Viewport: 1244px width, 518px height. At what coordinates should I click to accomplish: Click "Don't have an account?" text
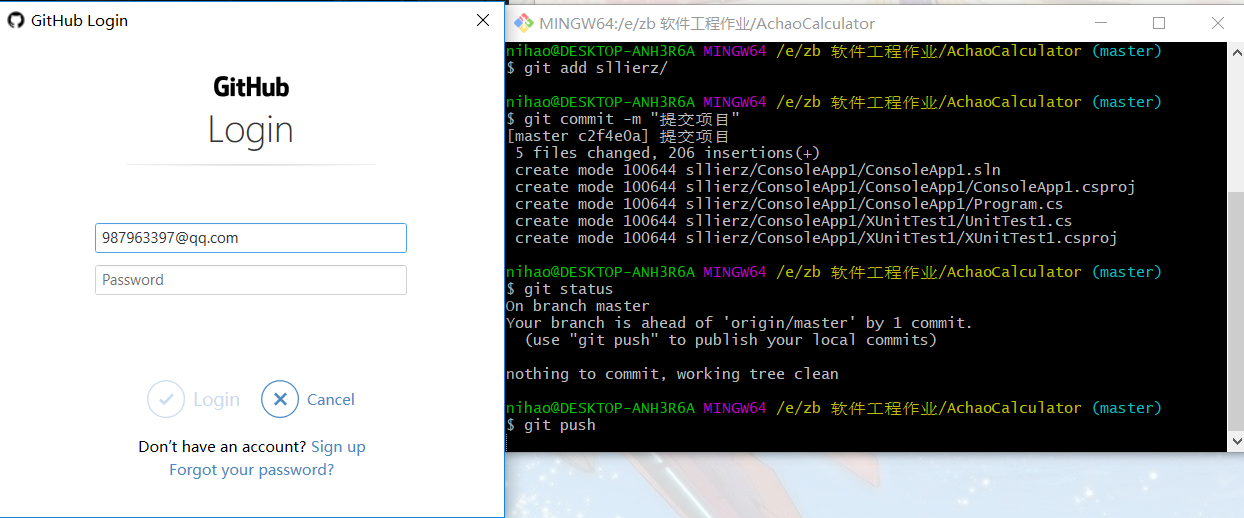[222, 447]
